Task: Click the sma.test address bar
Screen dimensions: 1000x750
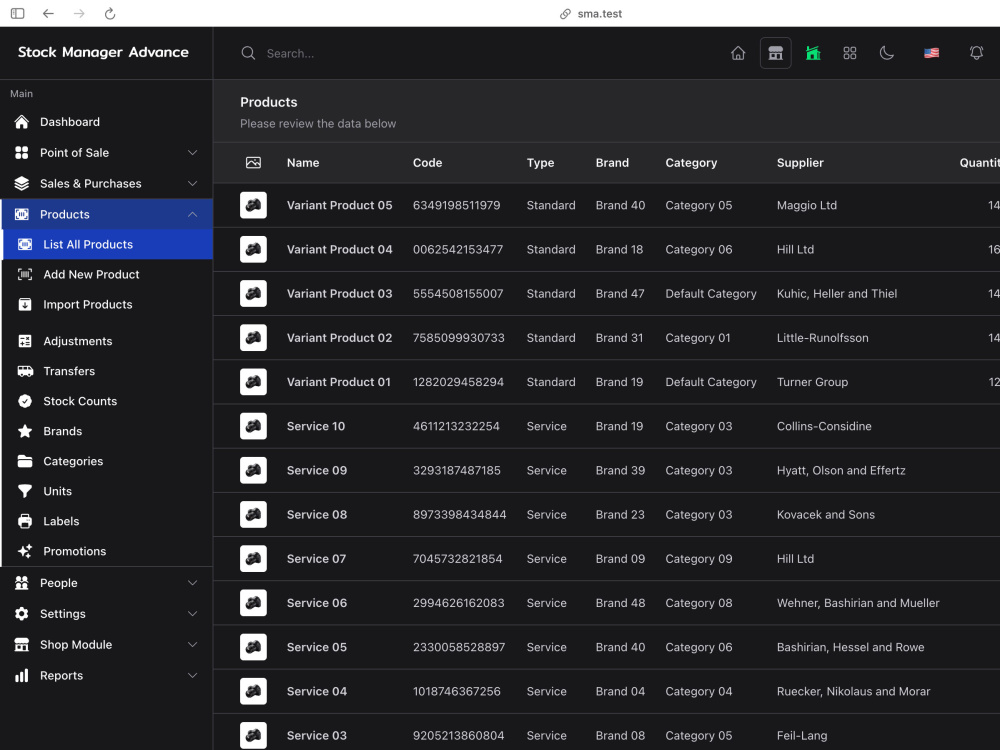Action: coord(591,13)
